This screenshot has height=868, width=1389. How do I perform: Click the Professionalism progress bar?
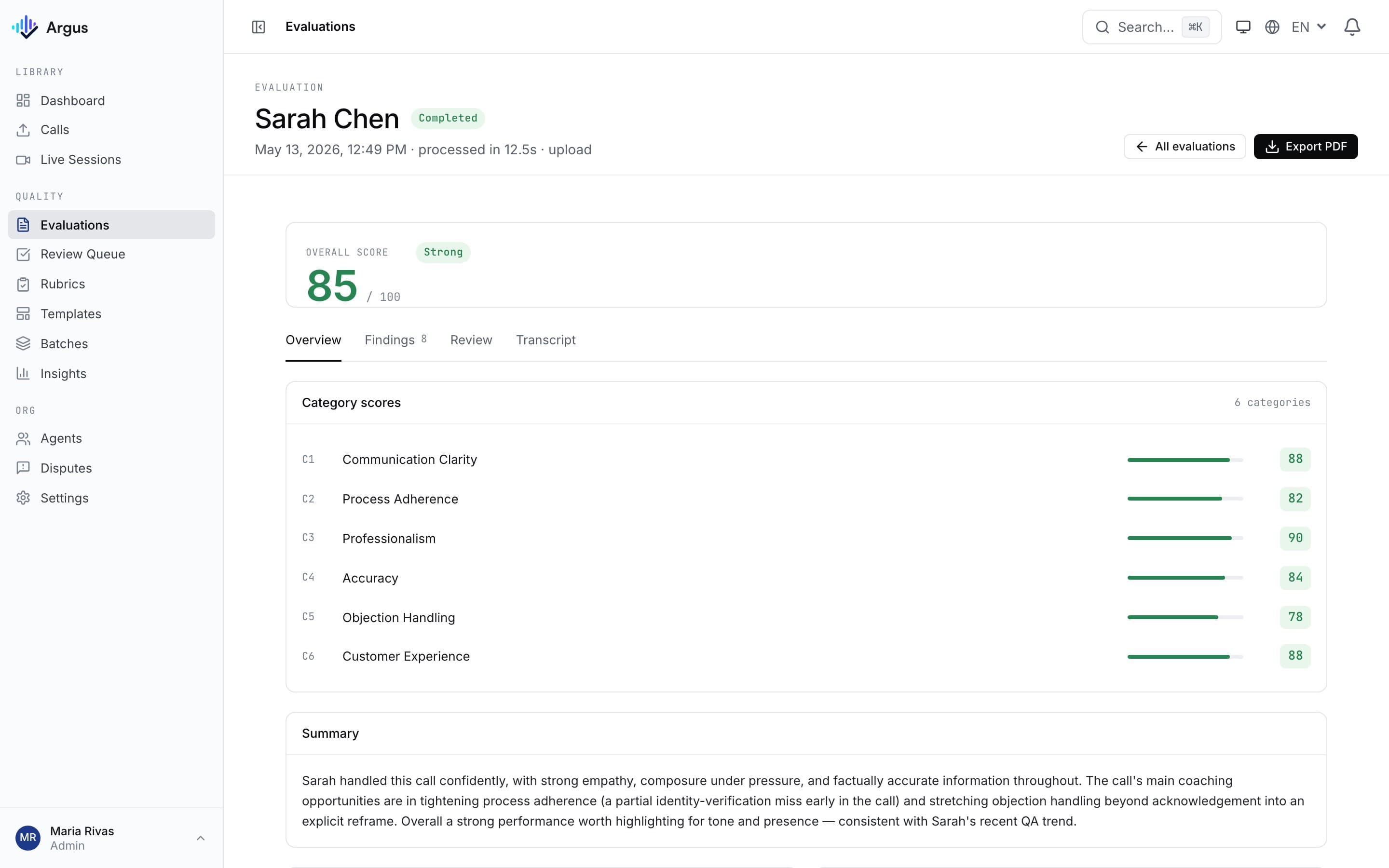click(x=1185, y=538)
